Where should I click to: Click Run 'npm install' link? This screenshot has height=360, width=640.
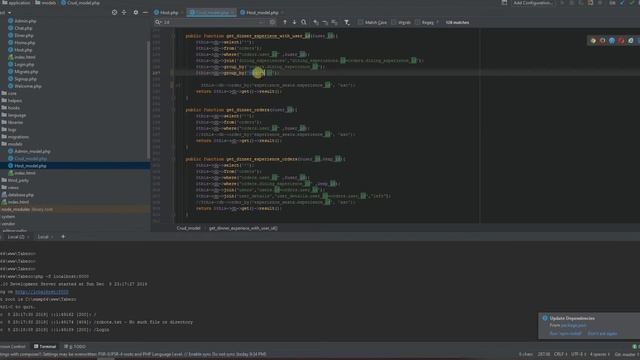coord(565,333)
